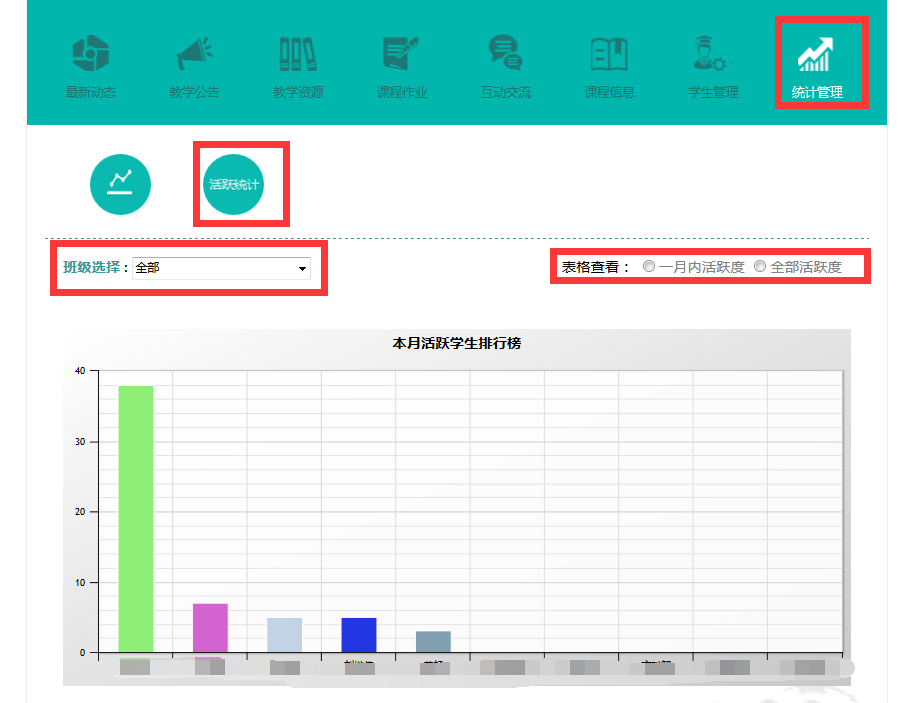Click the 学生管理 menu label

pyautogui.click(x=713, y=93)
